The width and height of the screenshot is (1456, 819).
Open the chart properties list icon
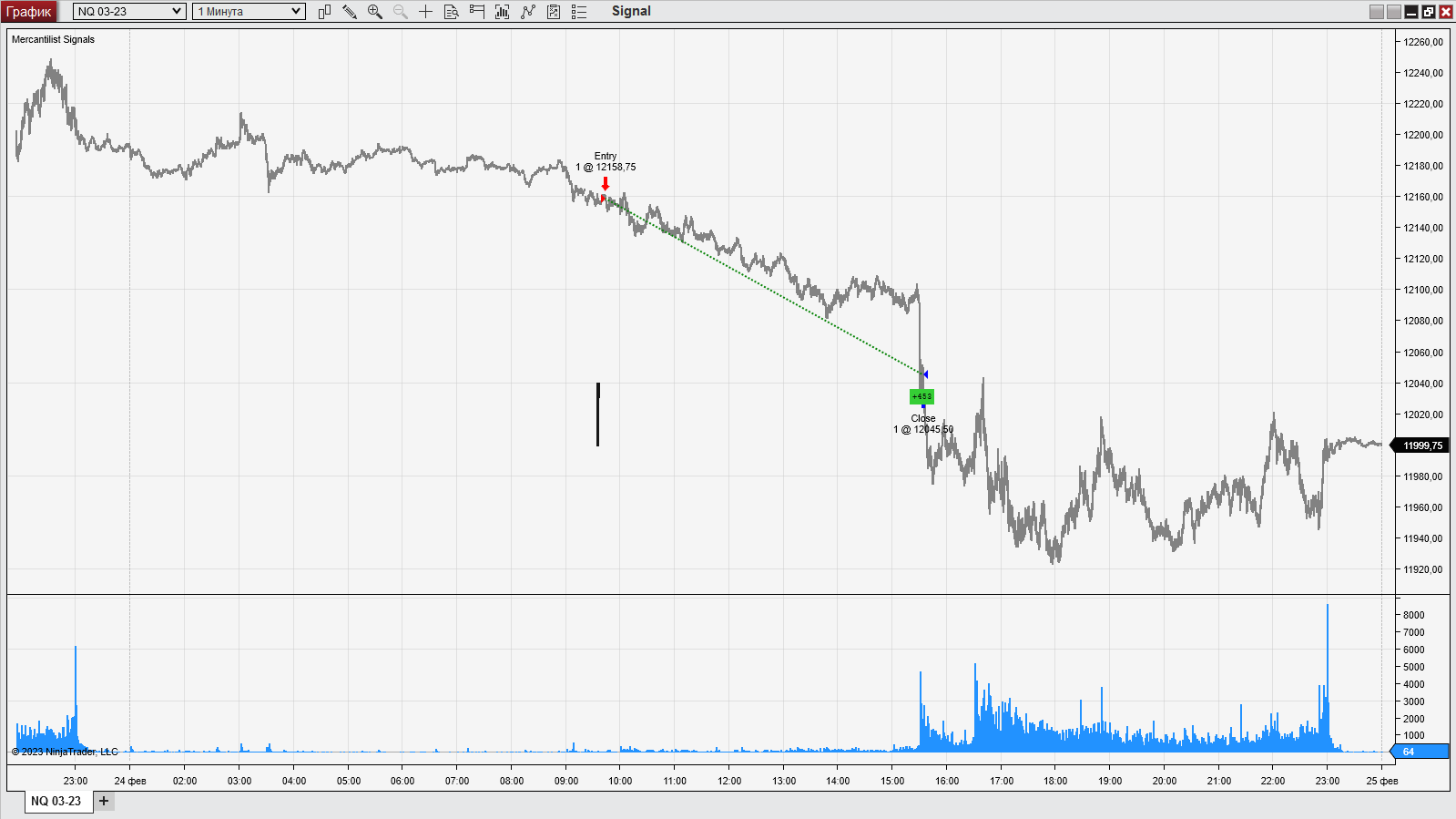click(579, 12)
